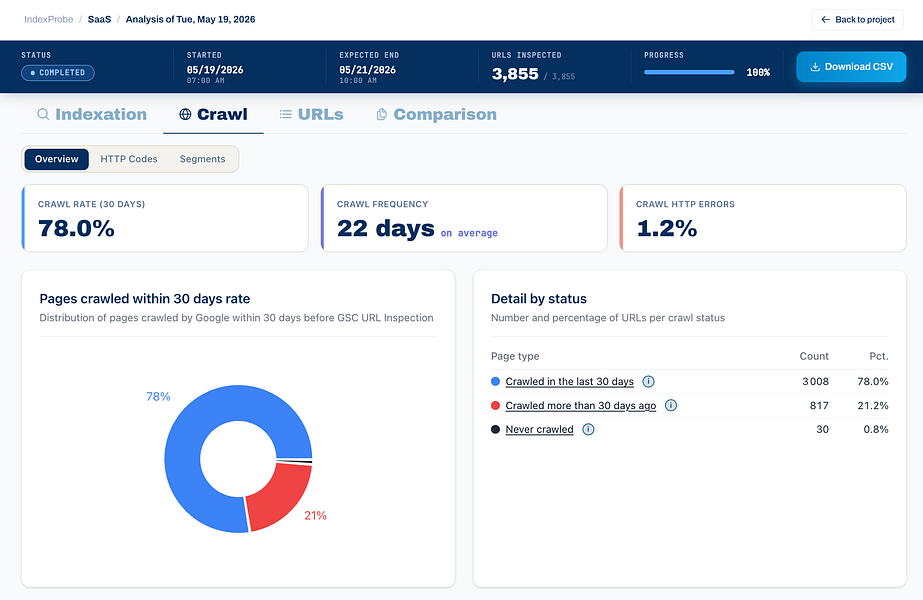Click the info icon beside Never crawled
Viewport: 923px width, 600px height.
coord(588,429)
